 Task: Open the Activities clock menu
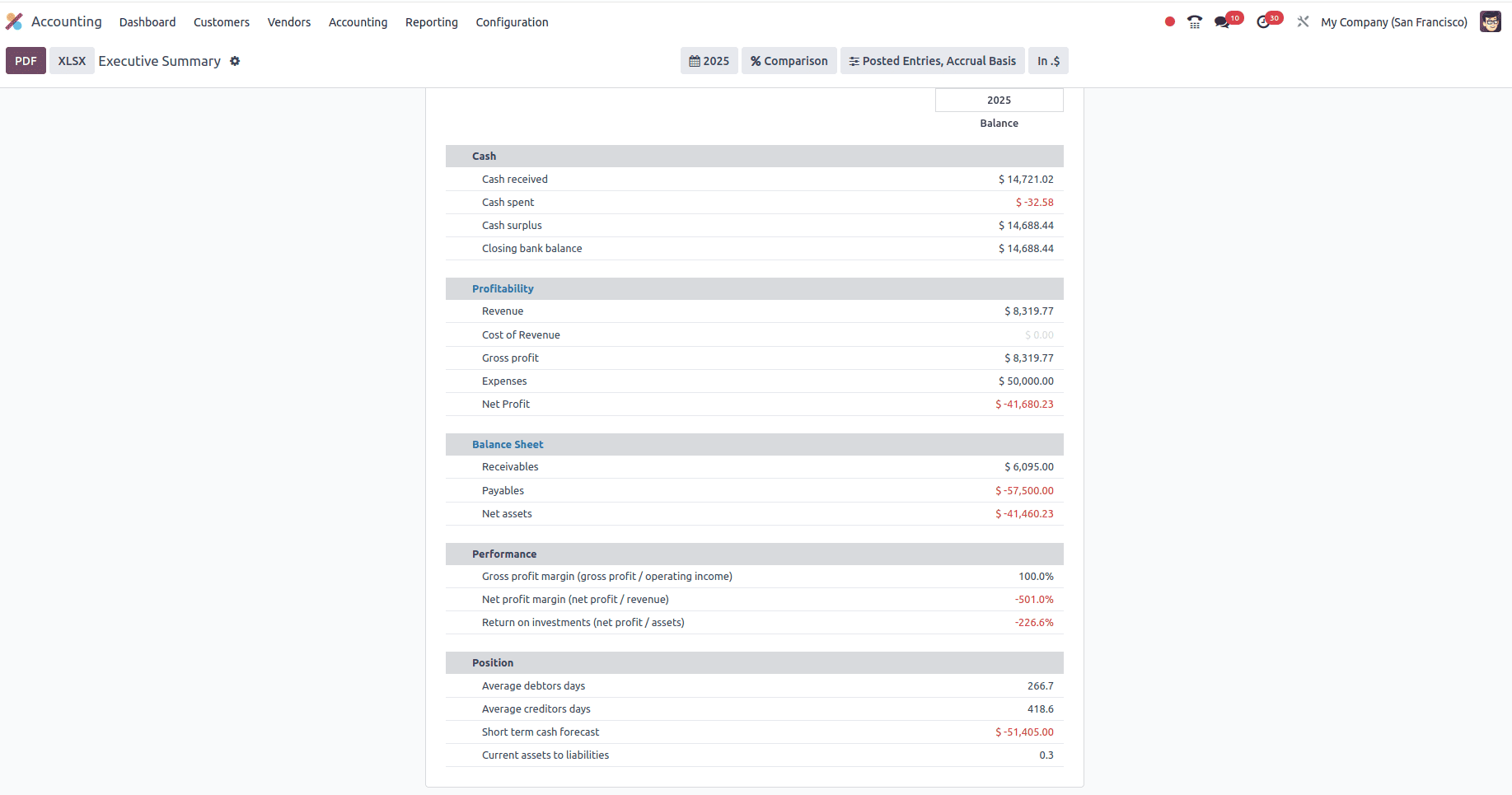[1262, 21]
